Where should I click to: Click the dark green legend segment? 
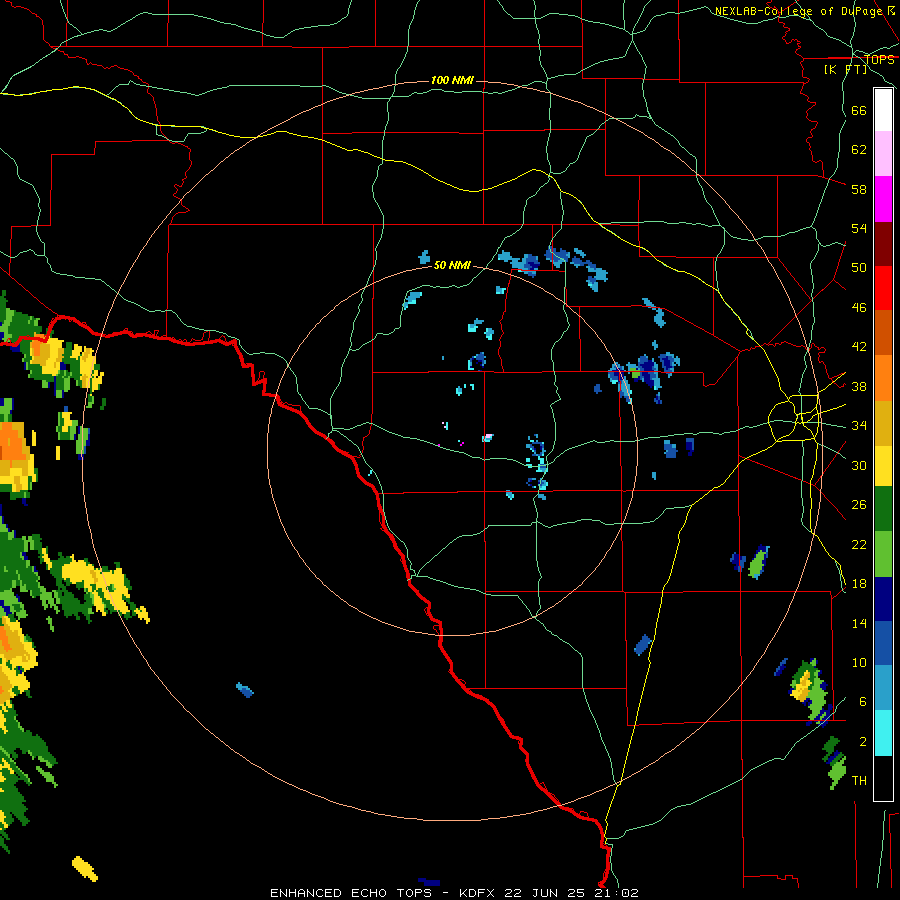[883, 509]
